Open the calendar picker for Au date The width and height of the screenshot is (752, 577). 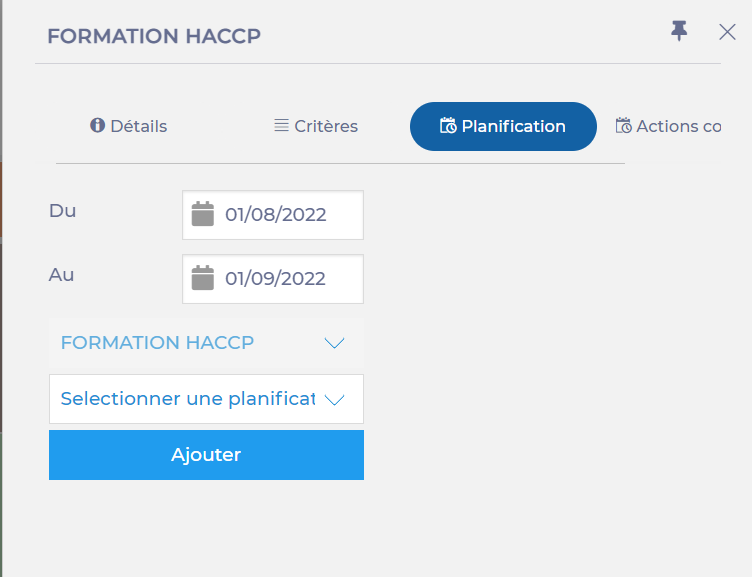[x=203, y=278]
